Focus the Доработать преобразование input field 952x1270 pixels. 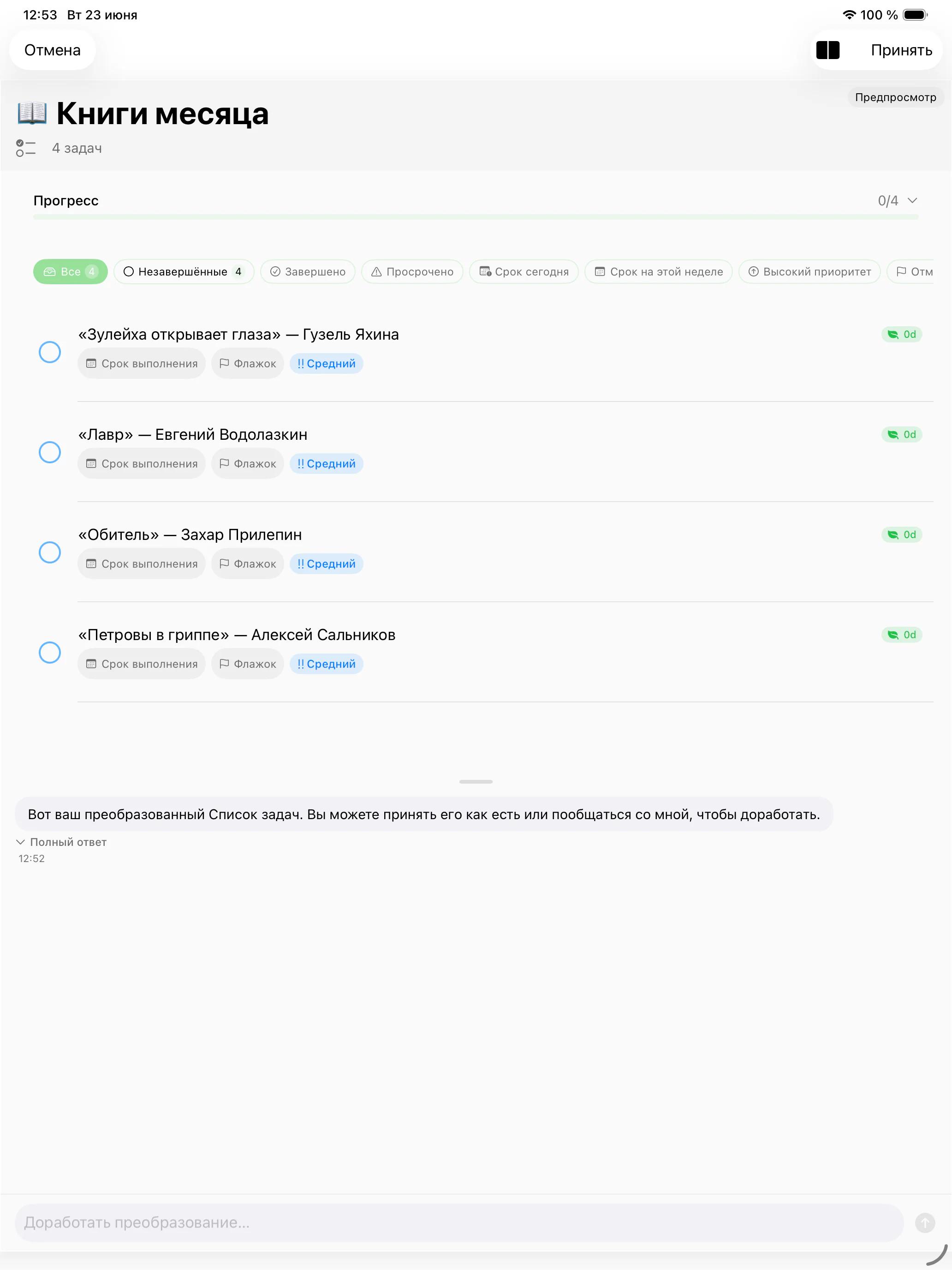[x=459, y=1222]
